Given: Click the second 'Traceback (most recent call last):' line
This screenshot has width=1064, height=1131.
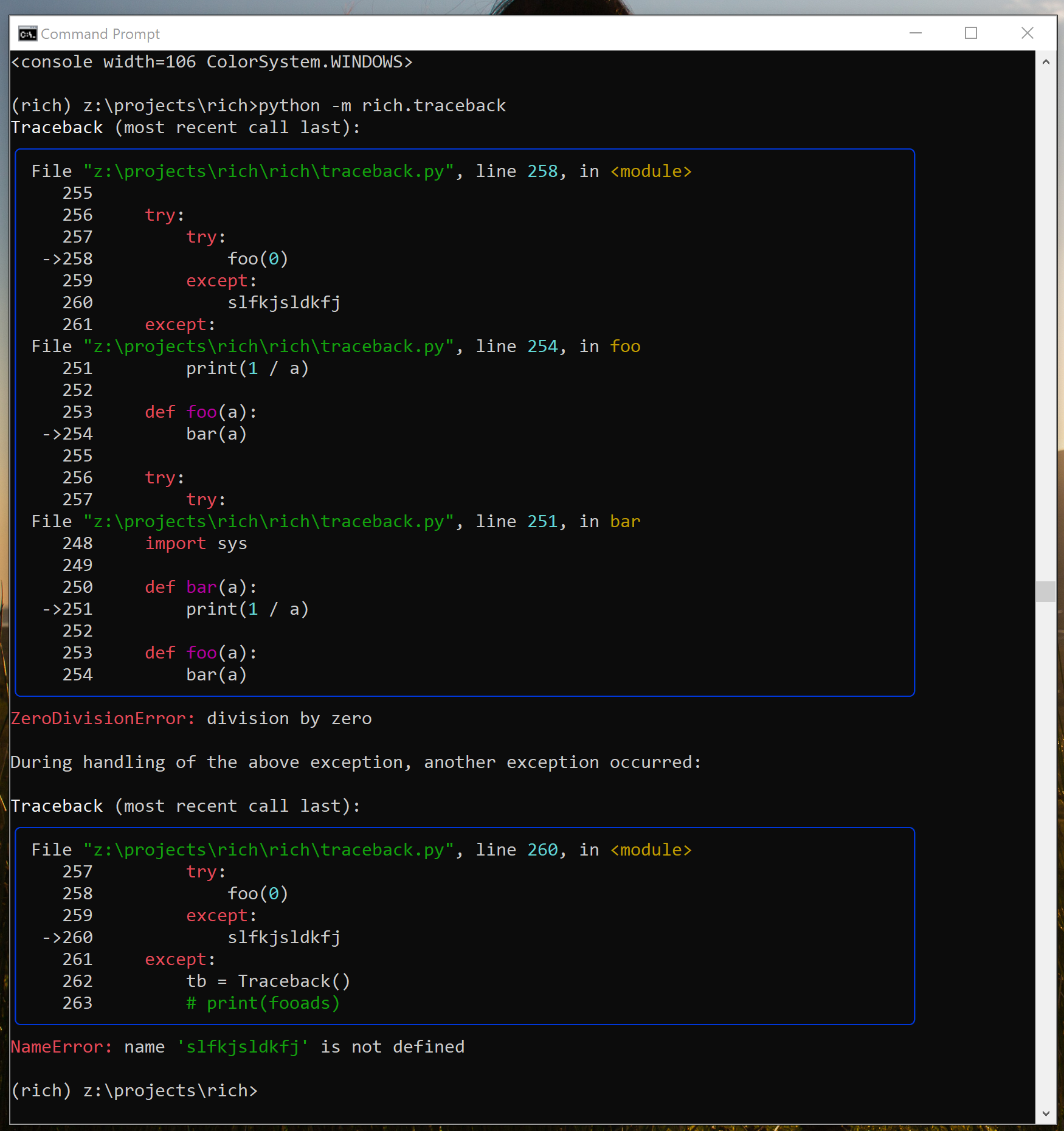Looking at the screenshot, I should tap(186, 806).
